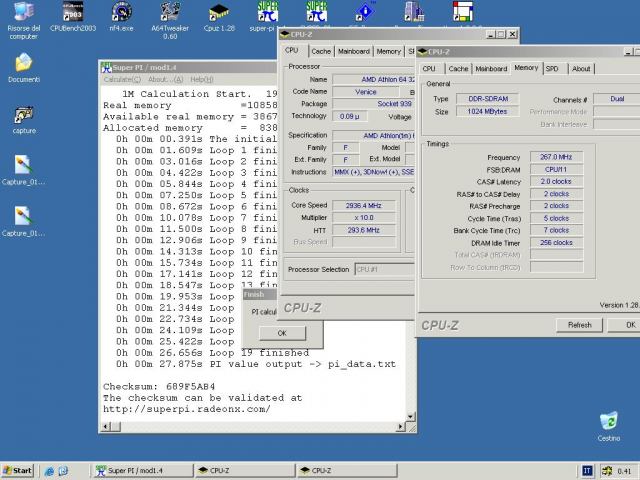Viewport: 640px width, 480px height.
Task: Open Documenti folder on desktop
Action: (24, 68)
